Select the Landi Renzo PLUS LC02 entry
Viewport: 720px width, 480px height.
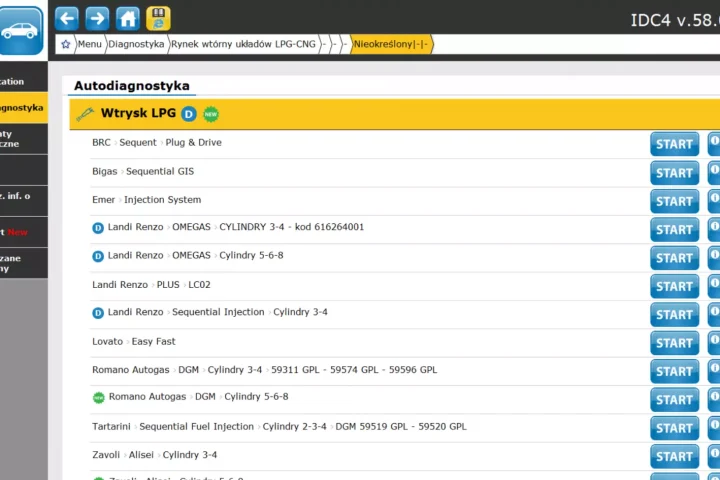tap(151, 285)
